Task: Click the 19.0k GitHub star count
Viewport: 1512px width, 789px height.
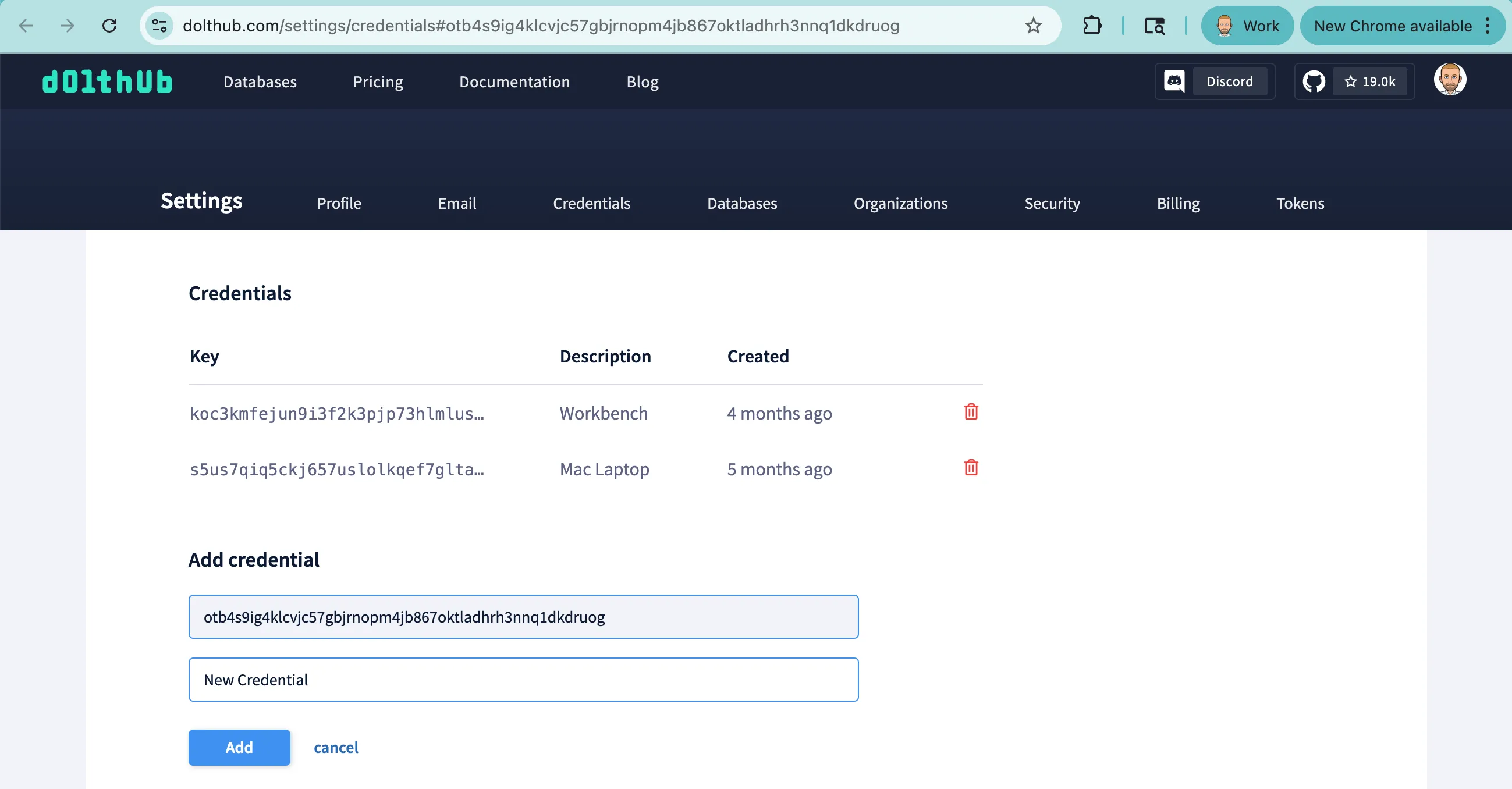Action: click(x=1371, y=81)
